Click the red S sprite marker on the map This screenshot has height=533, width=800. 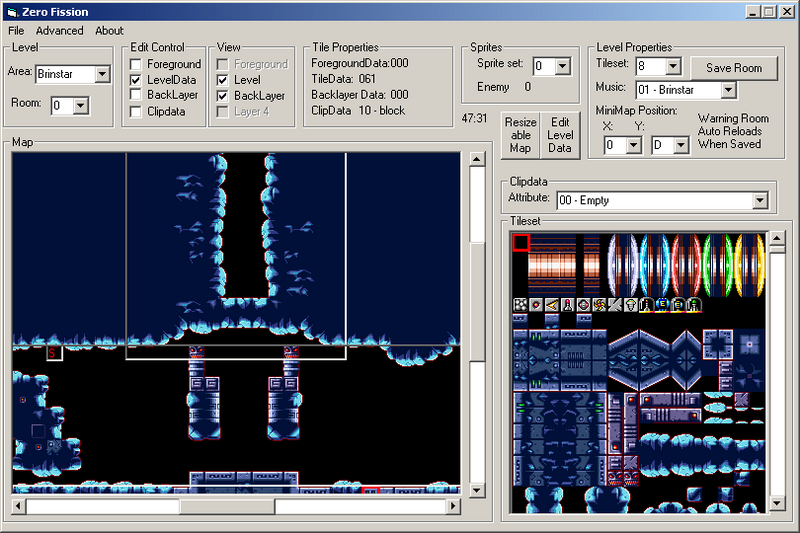coord(54,353)
